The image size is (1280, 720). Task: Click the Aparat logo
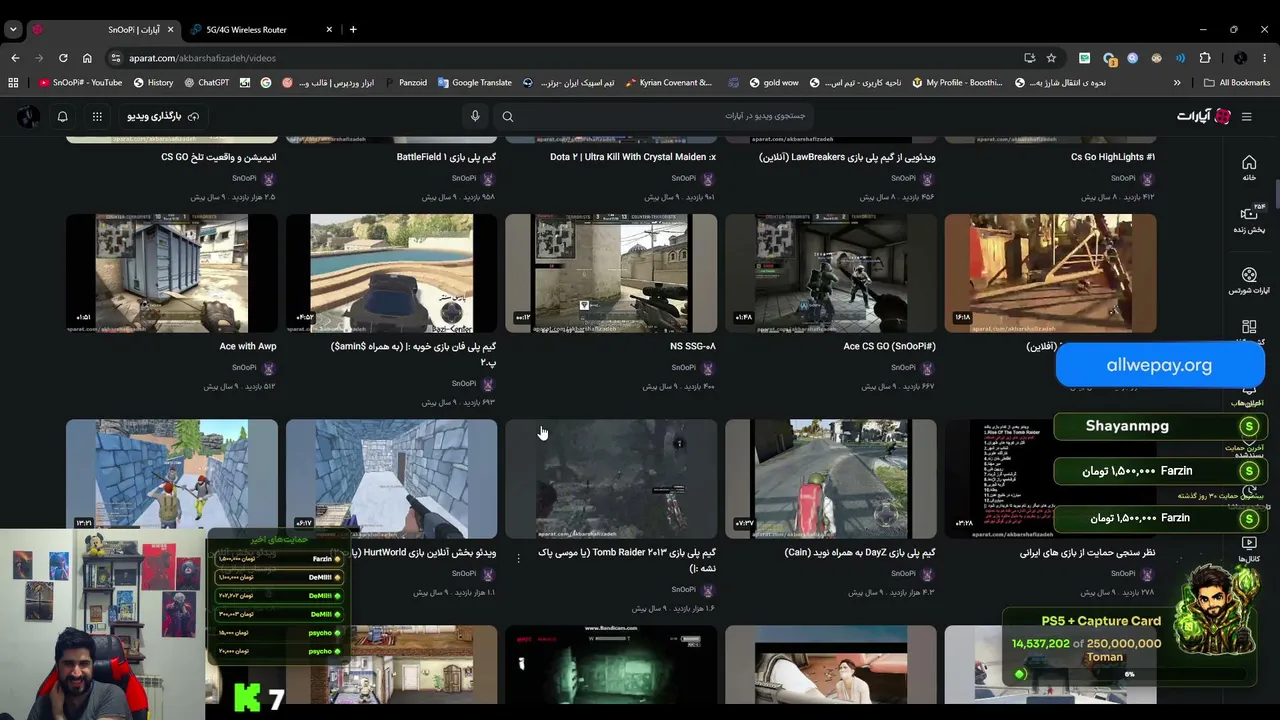coord(1204,117)
